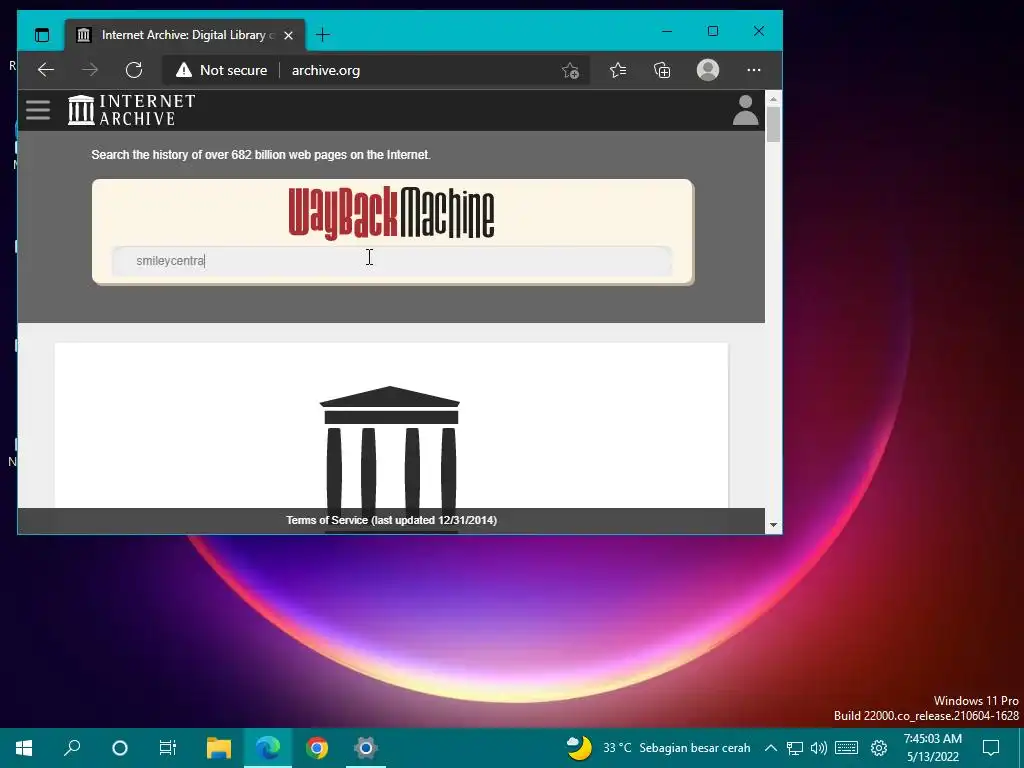Minimize the Edge window
1024x768 pixels.
(667, 31)
